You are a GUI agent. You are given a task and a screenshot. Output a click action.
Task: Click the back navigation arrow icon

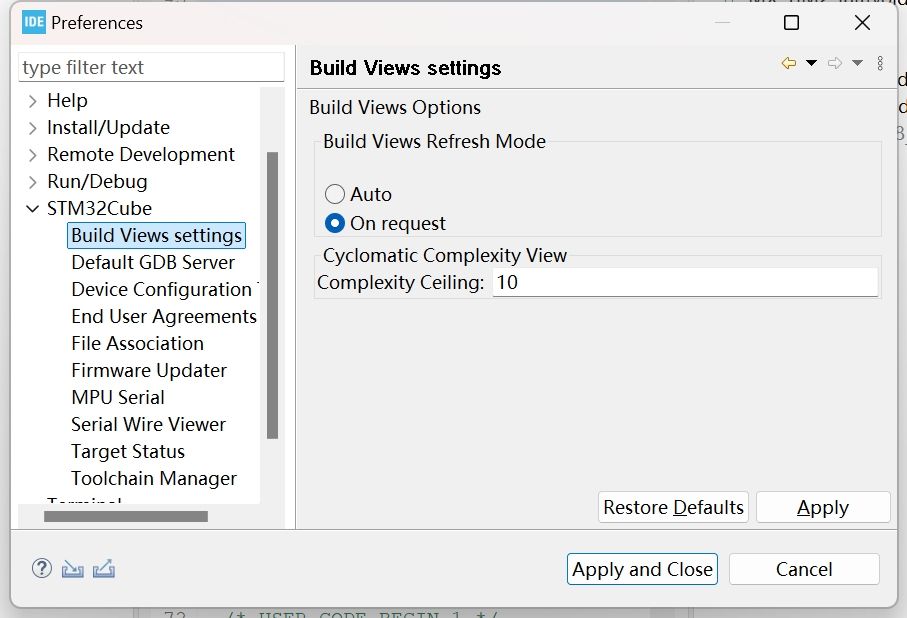coord(789,64)
